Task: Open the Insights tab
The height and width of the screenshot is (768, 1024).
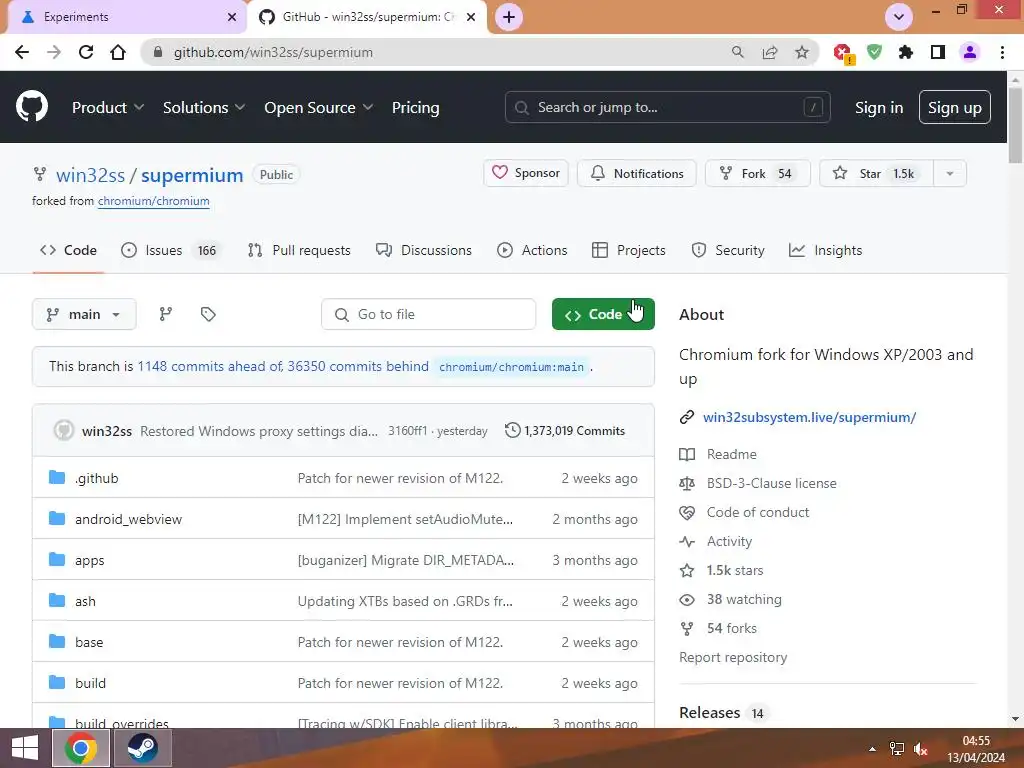Action: [826, 250]
